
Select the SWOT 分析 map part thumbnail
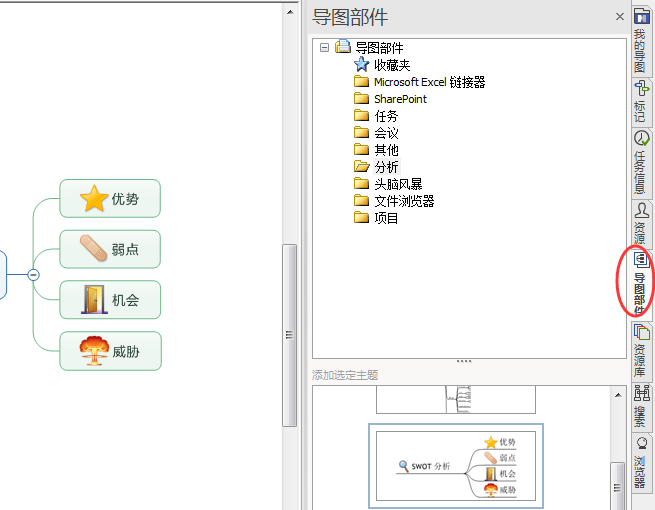click(x=456, y=466)
